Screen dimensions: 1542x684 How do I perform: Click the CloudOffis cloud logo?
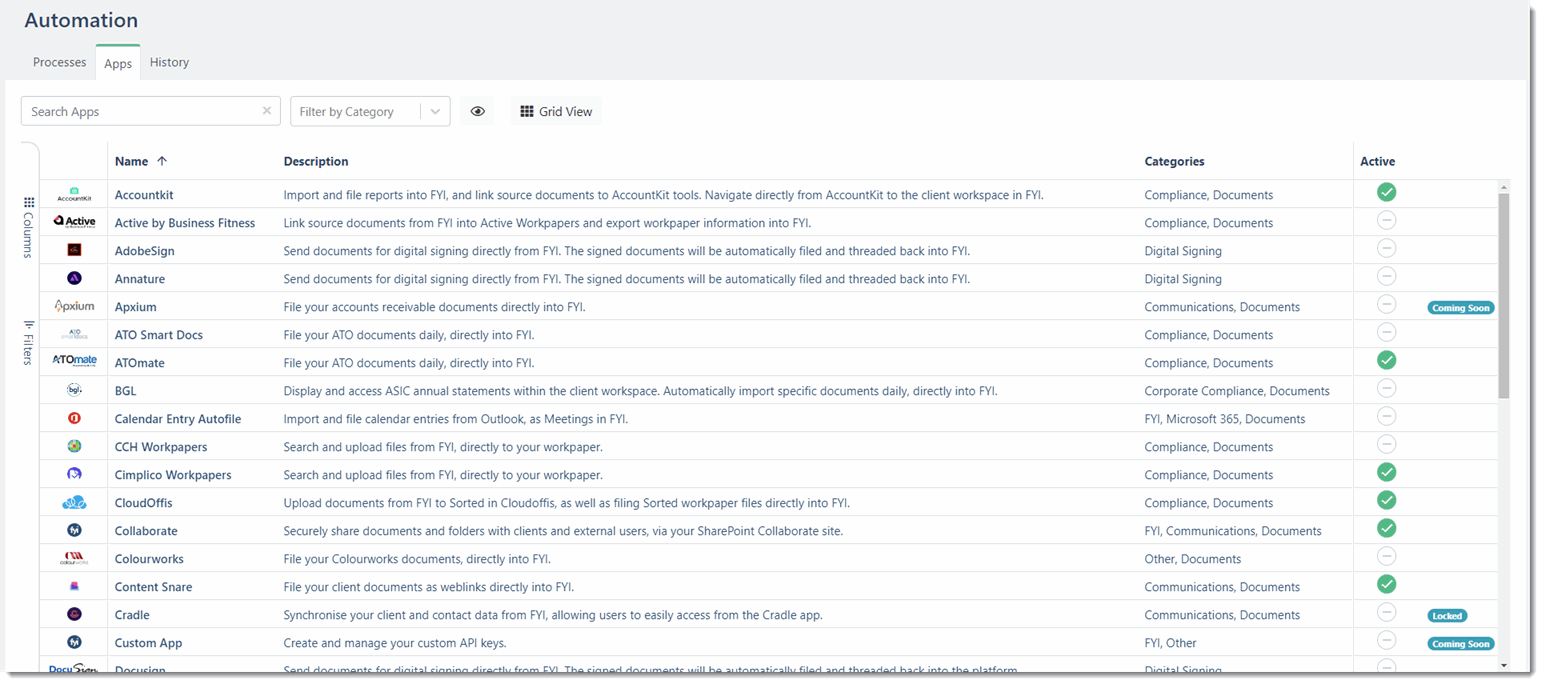74,502
